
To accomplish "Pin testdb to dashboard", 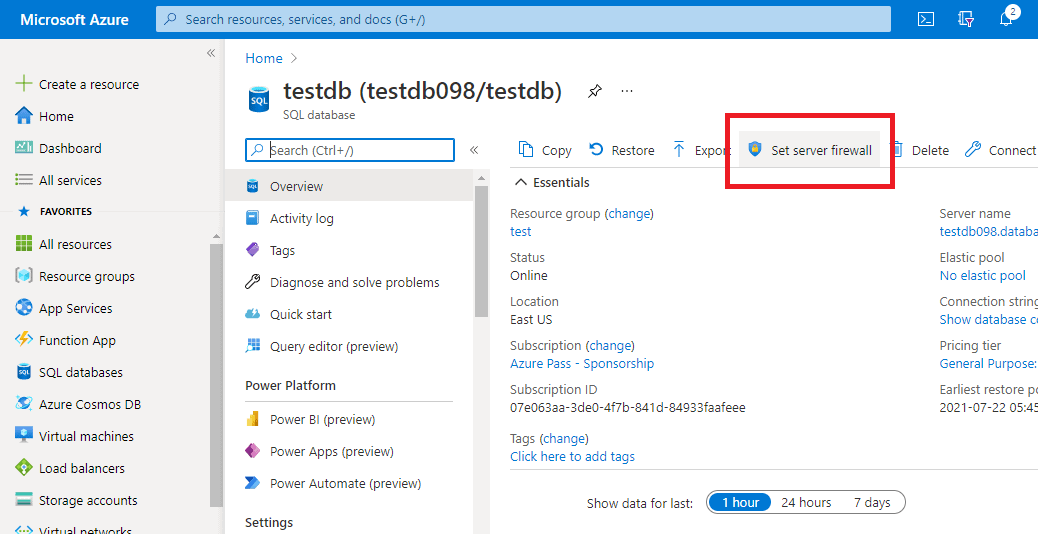I will [594, 91].
